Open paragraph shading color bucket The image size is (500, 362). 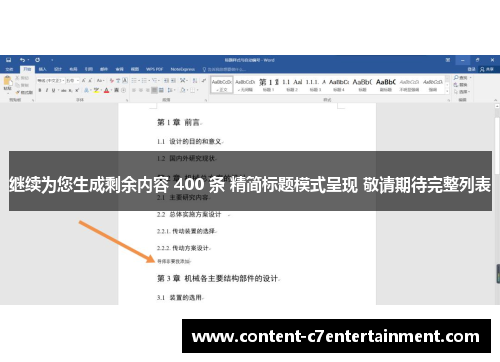(183, 90)
